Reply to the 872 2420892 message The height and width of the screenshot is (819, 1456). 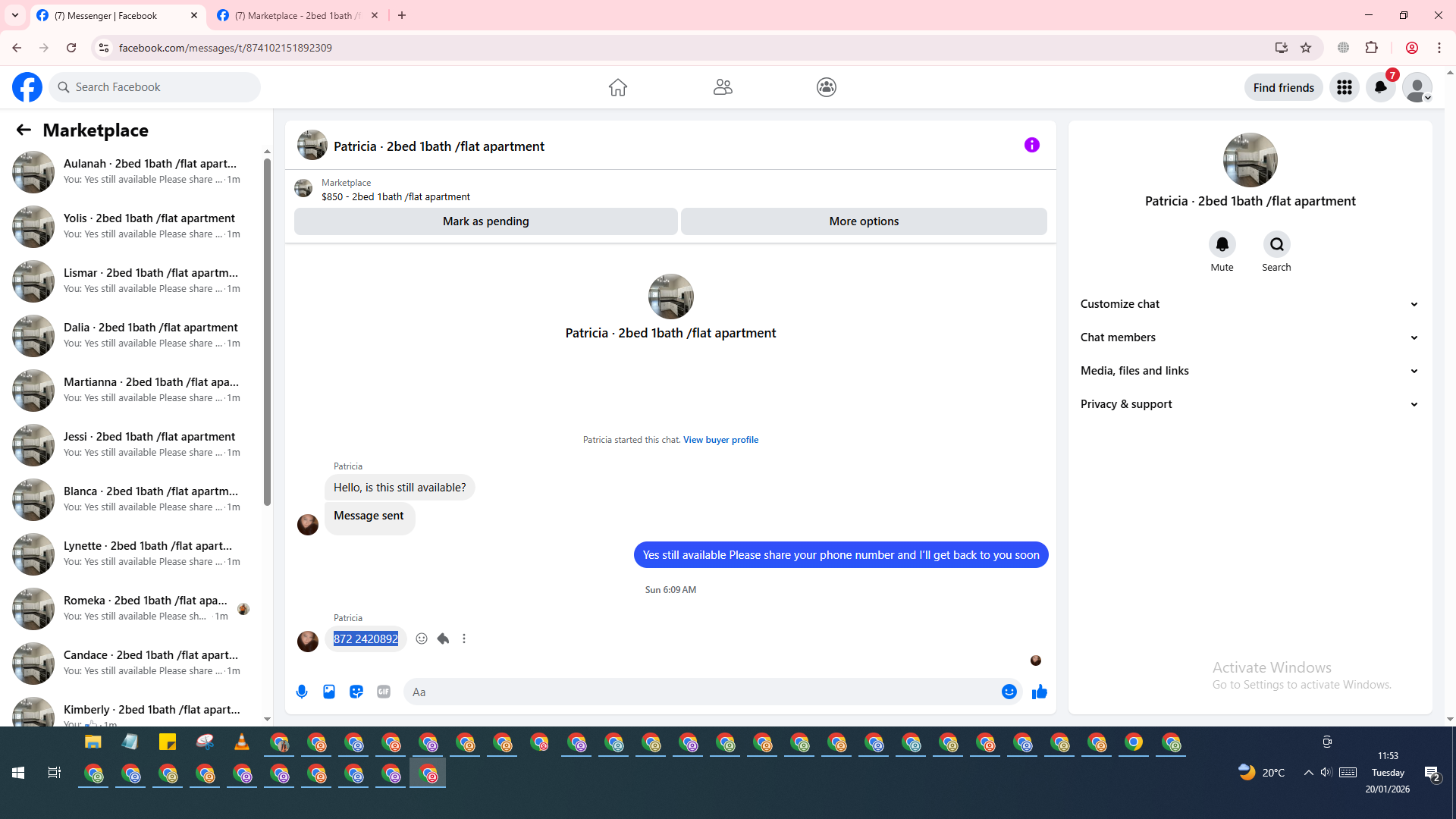coord(443,639)
